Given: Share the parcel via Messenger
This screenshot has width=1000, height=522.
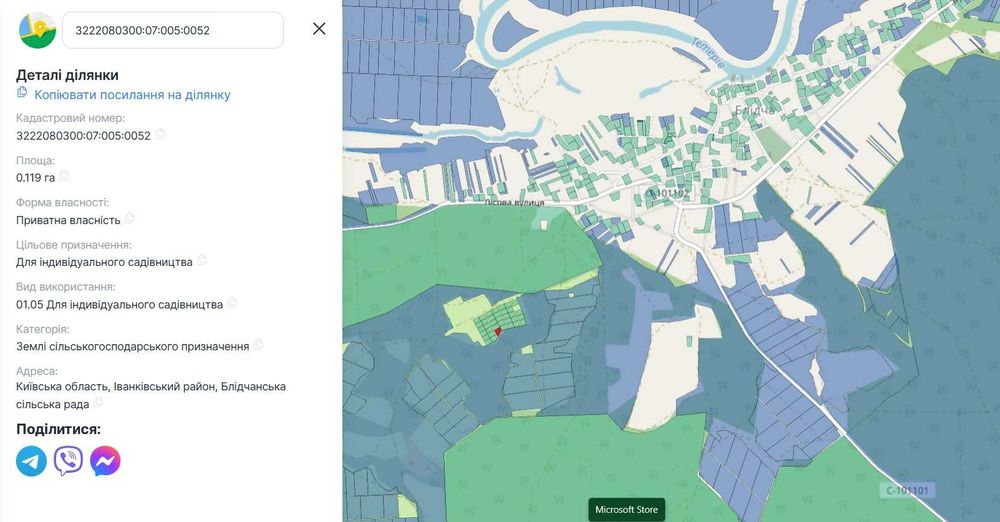Looking at the screenshot, I should [105, 461].
